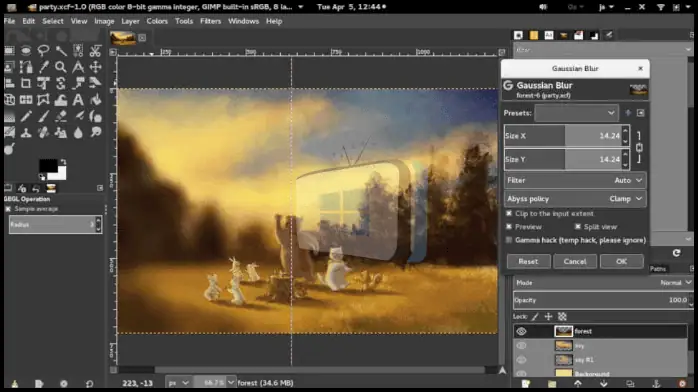Select the Paintbrush tool
This screenshot has height=392, width=698.
(x=43, y=116)
